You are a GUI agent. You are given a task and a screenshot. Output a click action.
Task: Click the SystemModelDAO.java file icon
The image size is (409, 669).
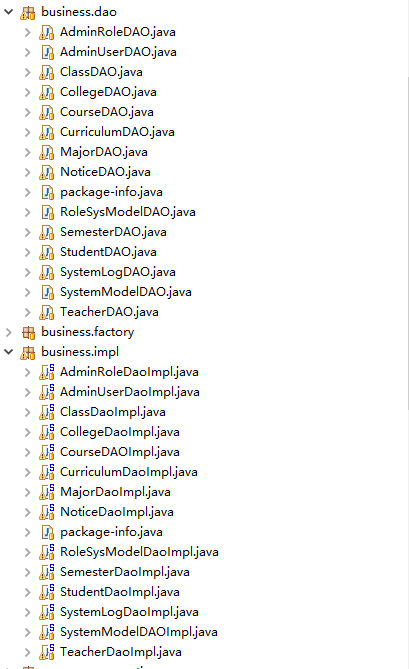click(47, 292)
